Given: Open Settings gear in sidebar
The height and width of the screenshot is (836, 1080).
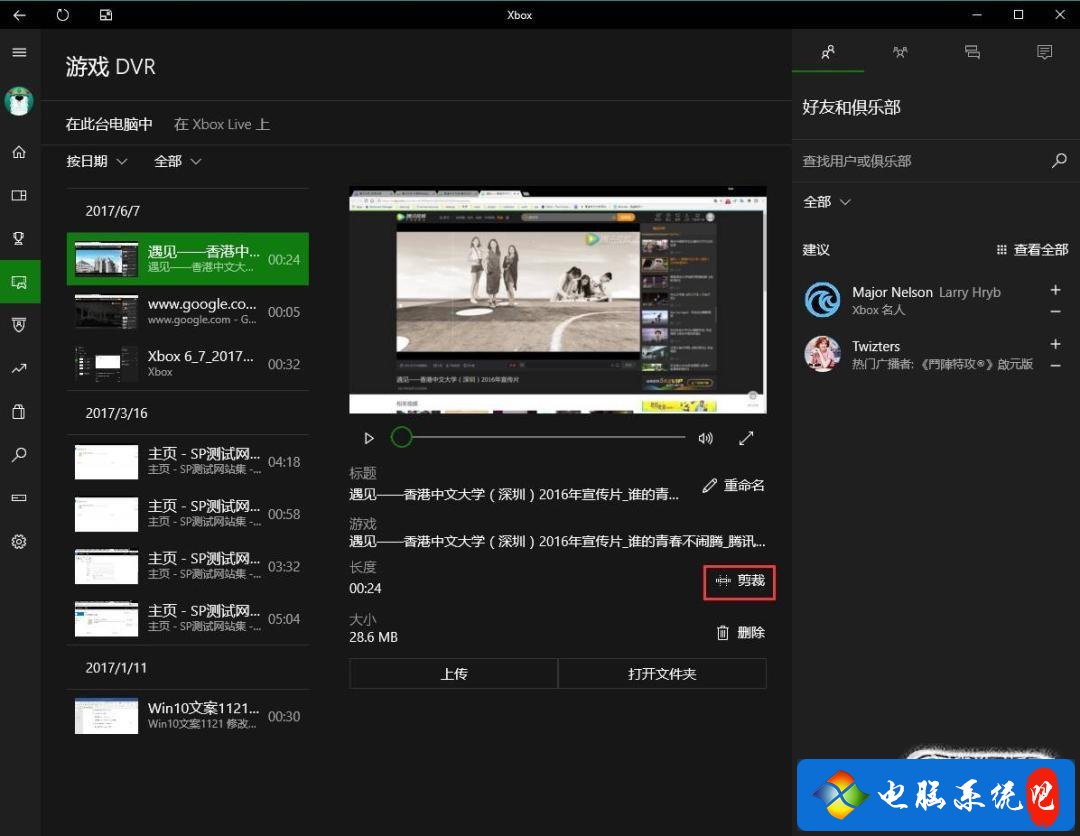Looking at the screenshot, I should point(19,541).
